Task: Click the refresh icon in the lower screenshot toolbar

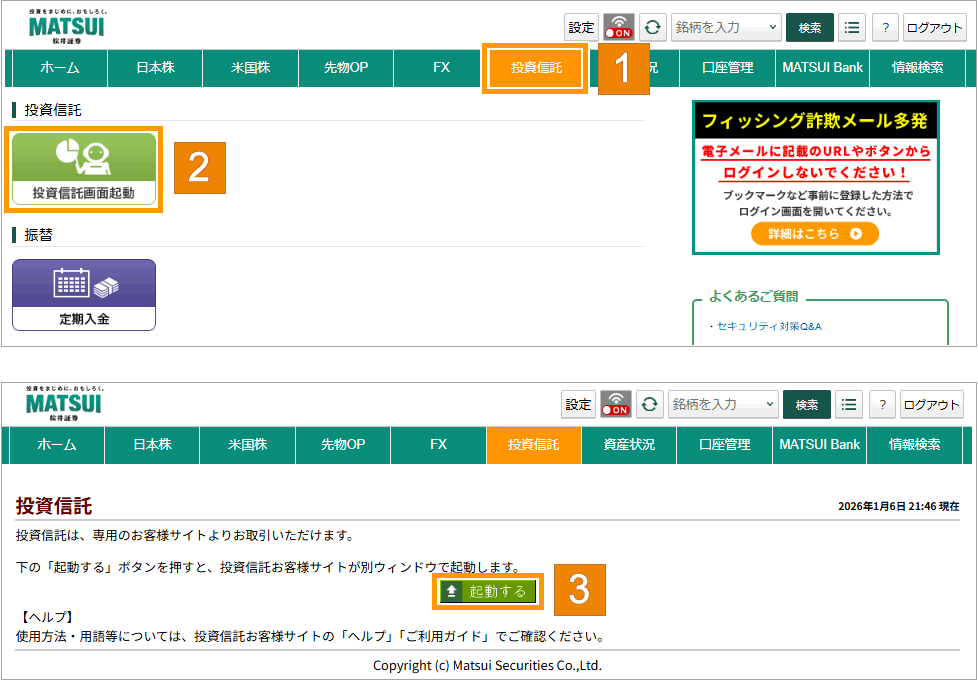Action: point(650,404)
